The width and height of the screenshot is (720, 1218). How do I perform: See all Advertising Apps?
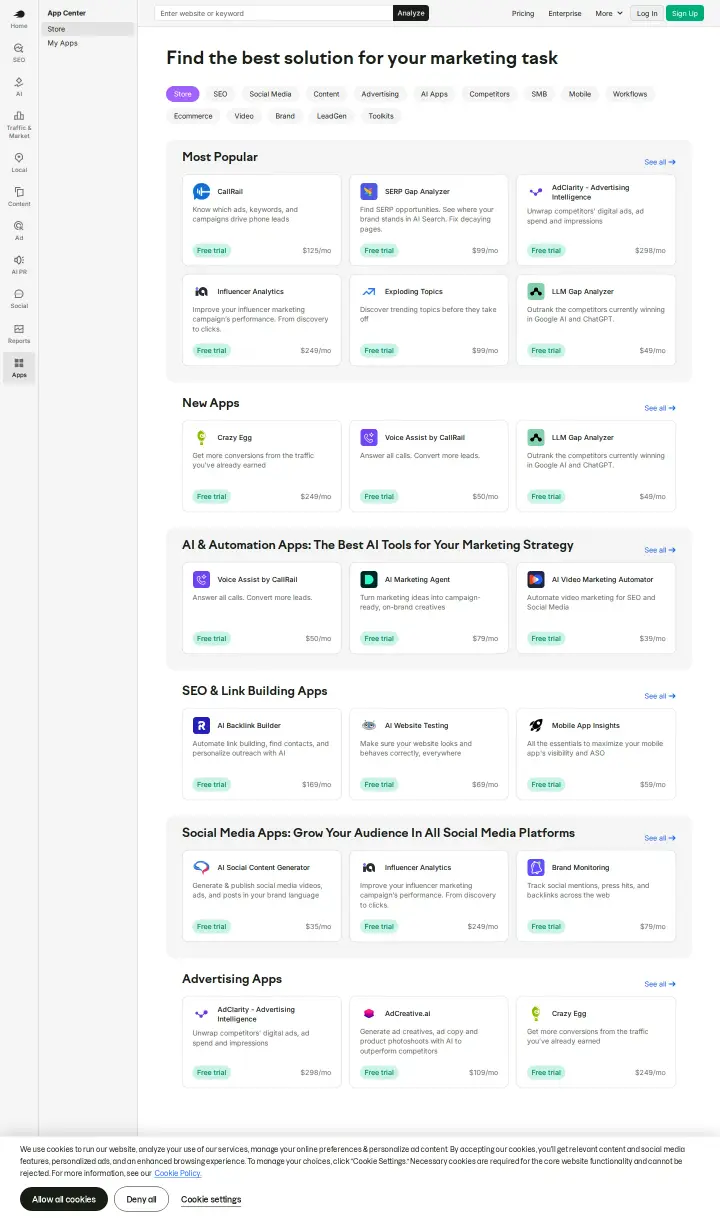coord(660,984)
